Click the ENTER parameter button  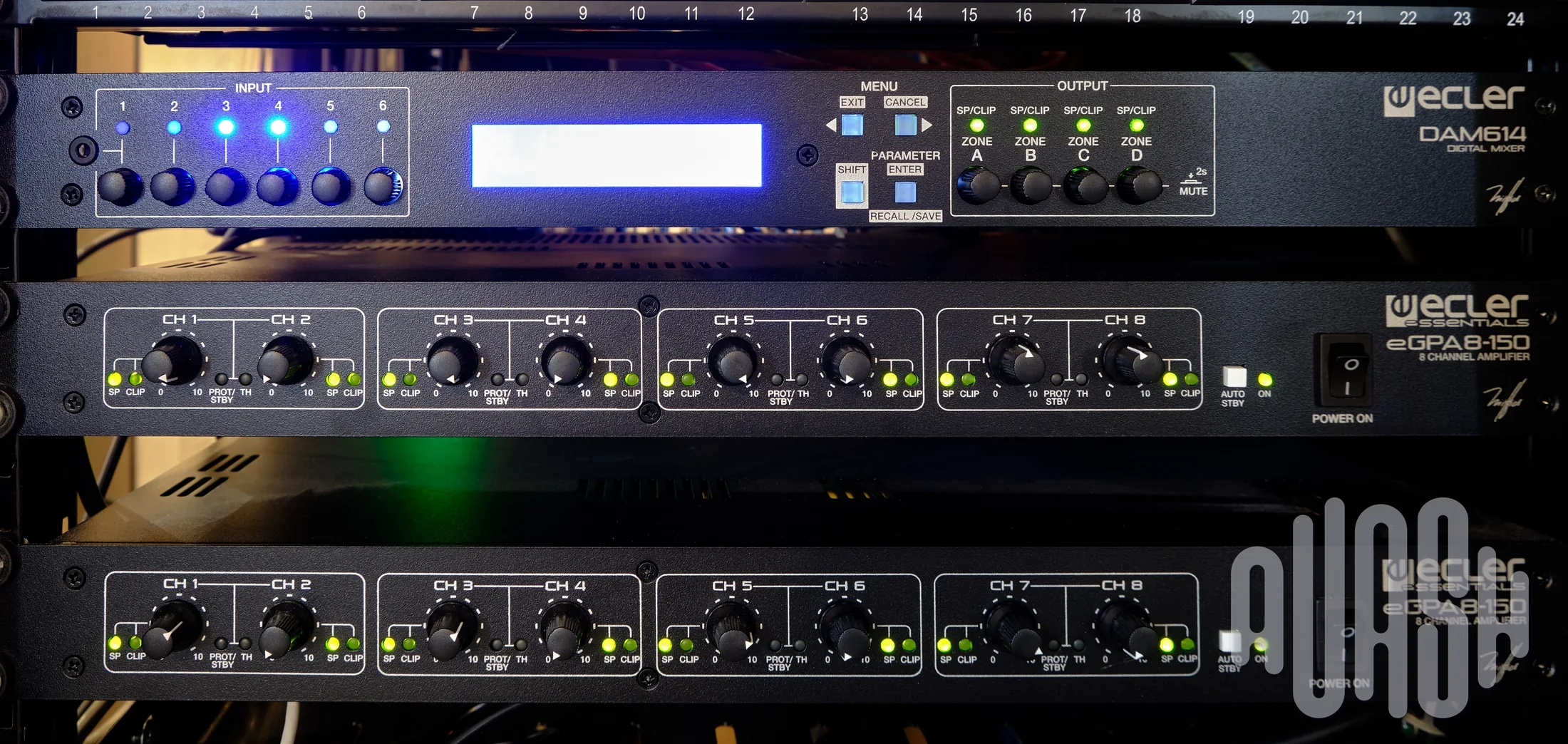[x=905, y=192]
